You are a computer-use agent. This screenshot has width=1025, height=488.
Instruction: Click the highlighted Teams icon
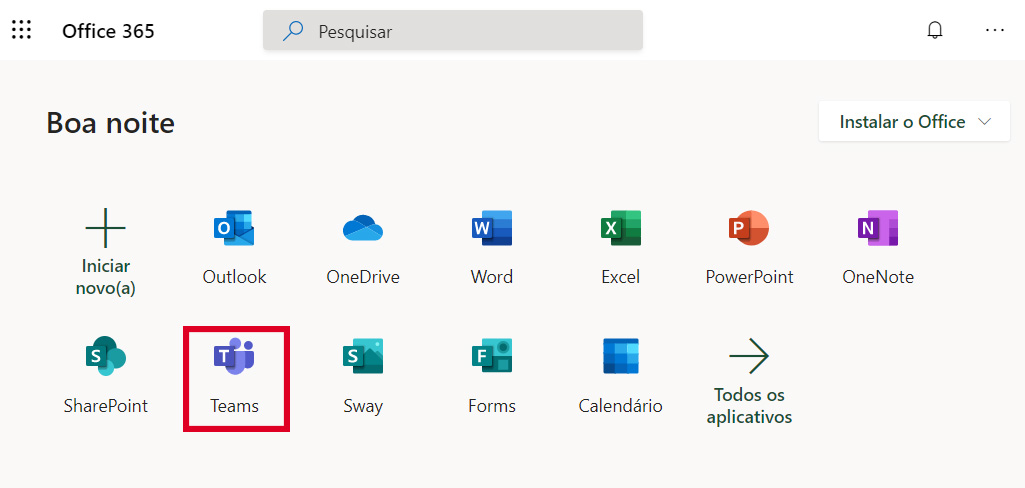tap(234, 358)
